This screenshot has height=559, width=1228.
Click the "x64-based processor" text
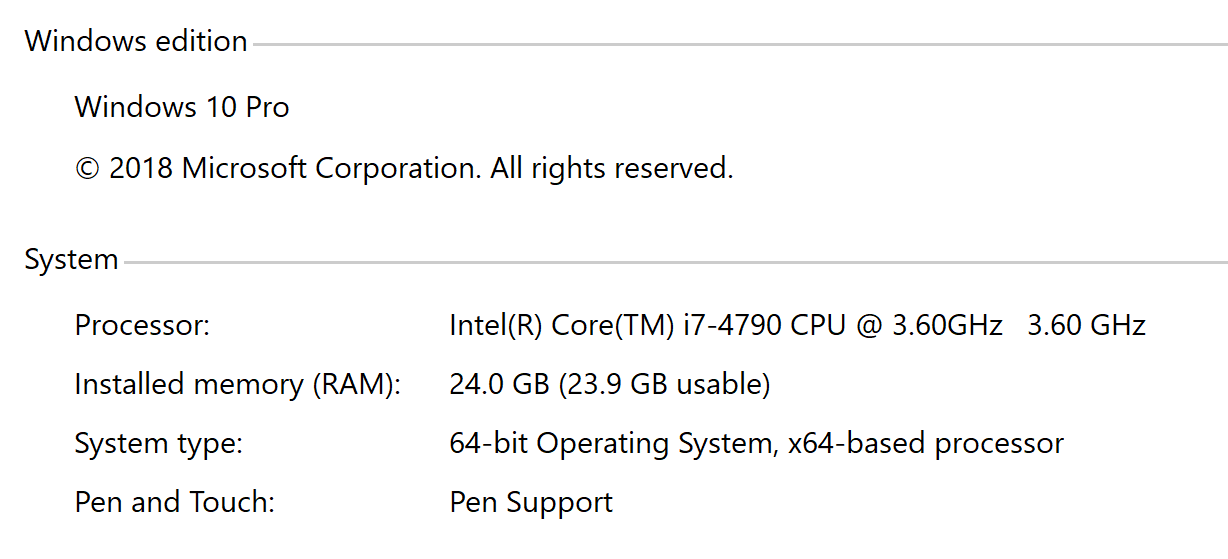pyautogui.click(x=925, y=444)
